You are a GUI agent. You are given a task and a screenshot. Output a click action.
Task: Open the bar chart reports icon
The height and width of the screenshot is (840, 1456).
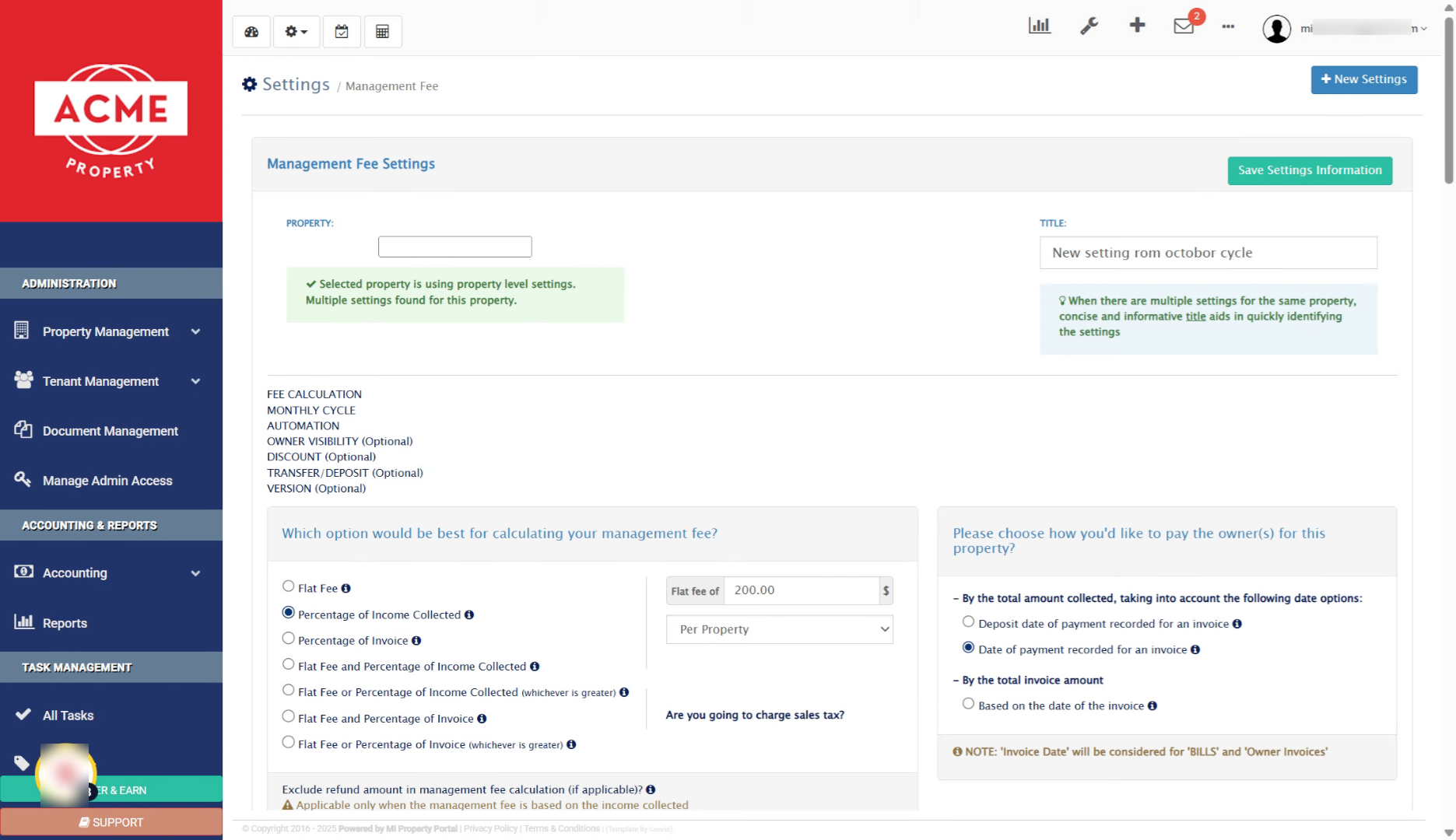click(x=1039, y=26)
